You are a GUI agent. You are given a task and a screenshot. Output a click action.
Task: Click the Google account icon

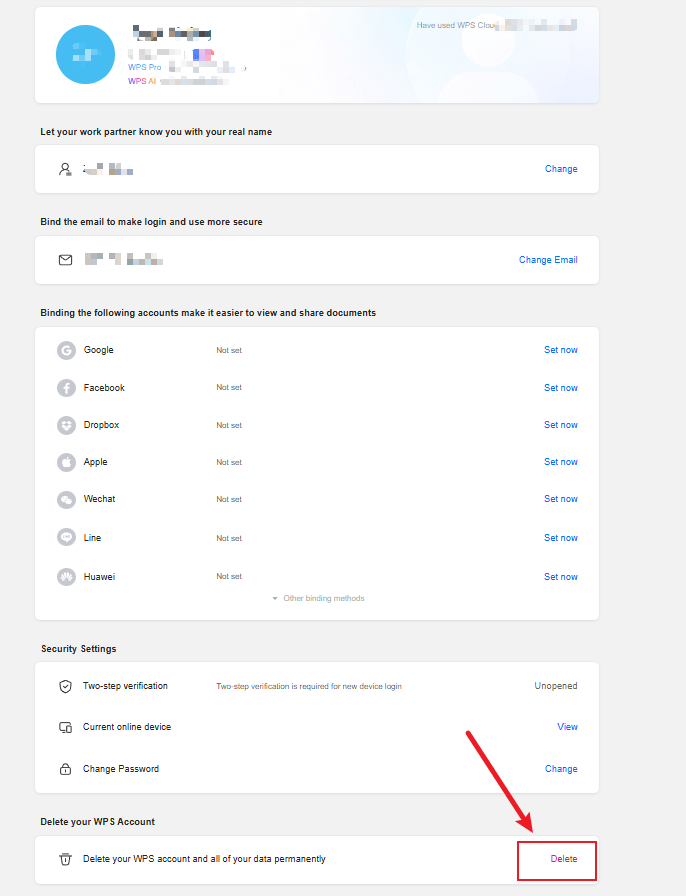[66, 350]
